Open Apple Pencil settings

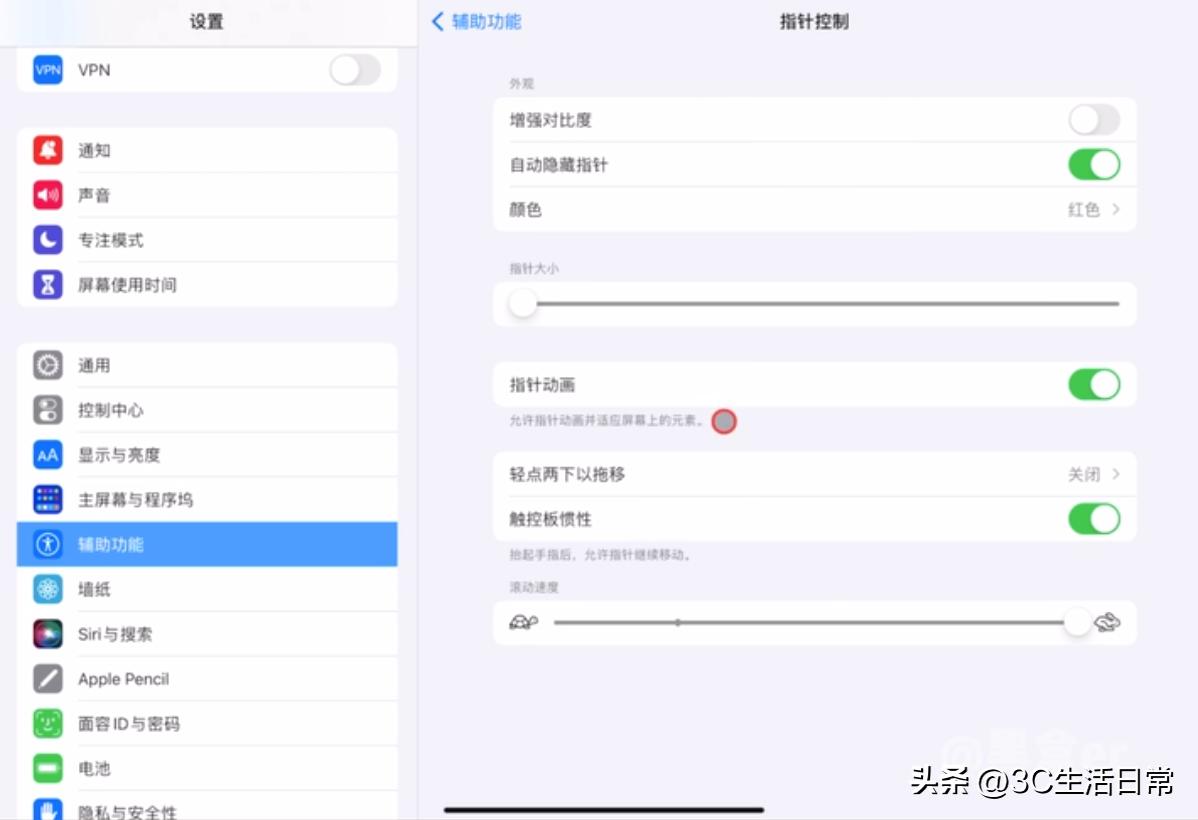tap(122, 679)
